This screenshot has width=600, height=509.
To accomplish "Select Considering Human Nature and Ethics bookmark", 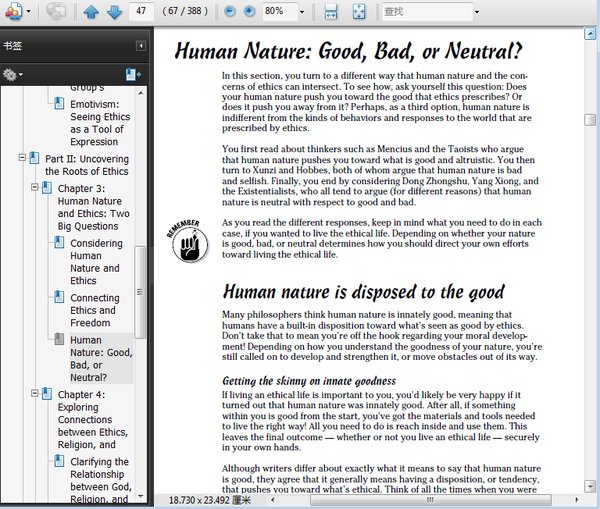I will (x=96, y=262).
